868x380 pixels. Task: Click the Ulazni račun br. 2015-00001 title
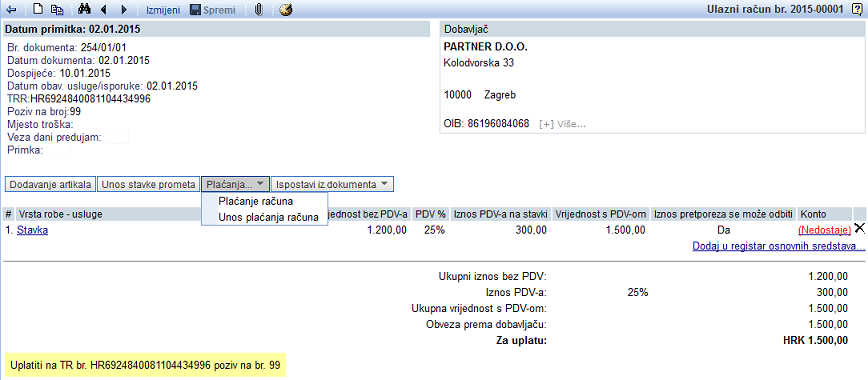[x=775, y=9]
